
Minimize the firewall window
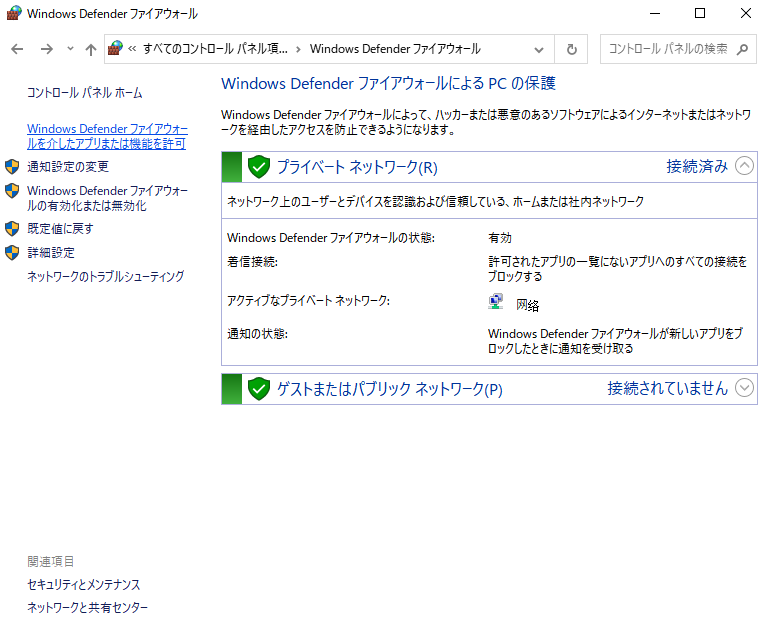coord(655,13)
